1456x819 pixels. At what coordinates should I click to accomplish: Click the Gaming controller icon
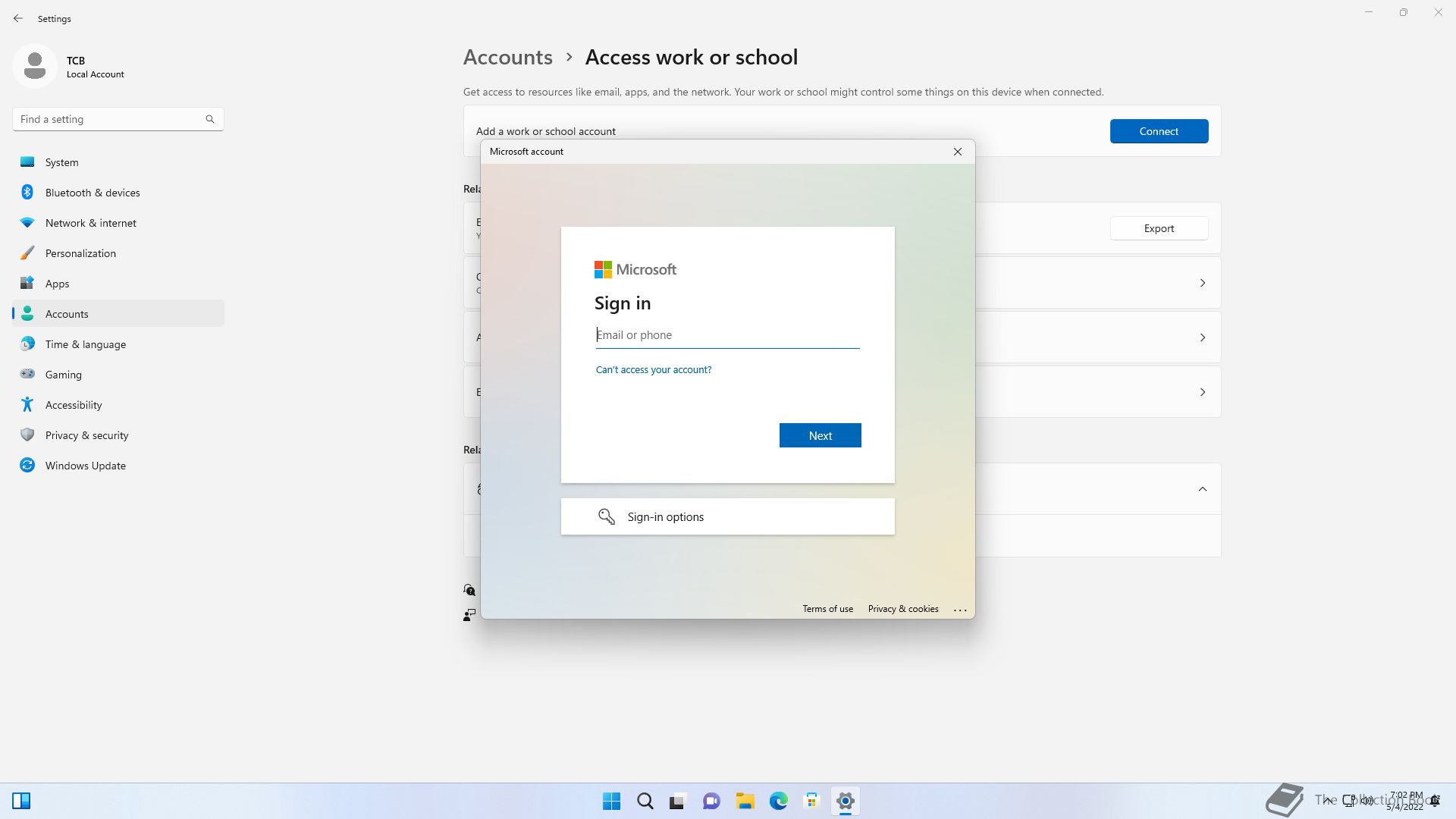point(27,373)
